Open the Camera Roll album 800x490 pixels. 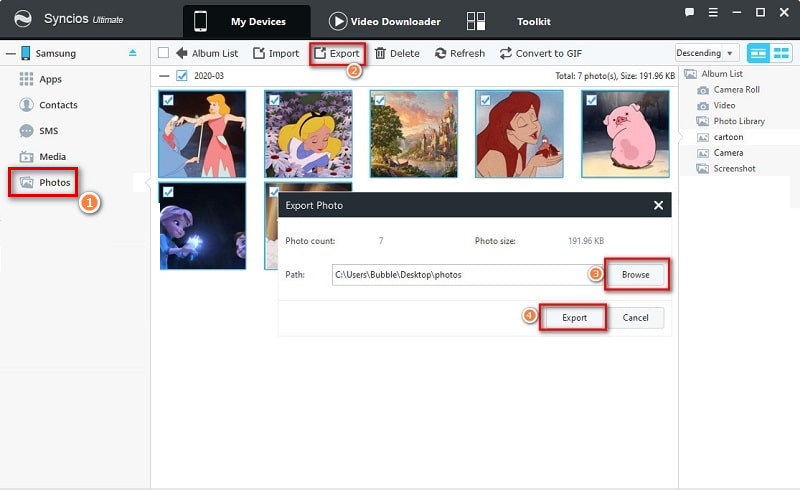click(729, 89)
